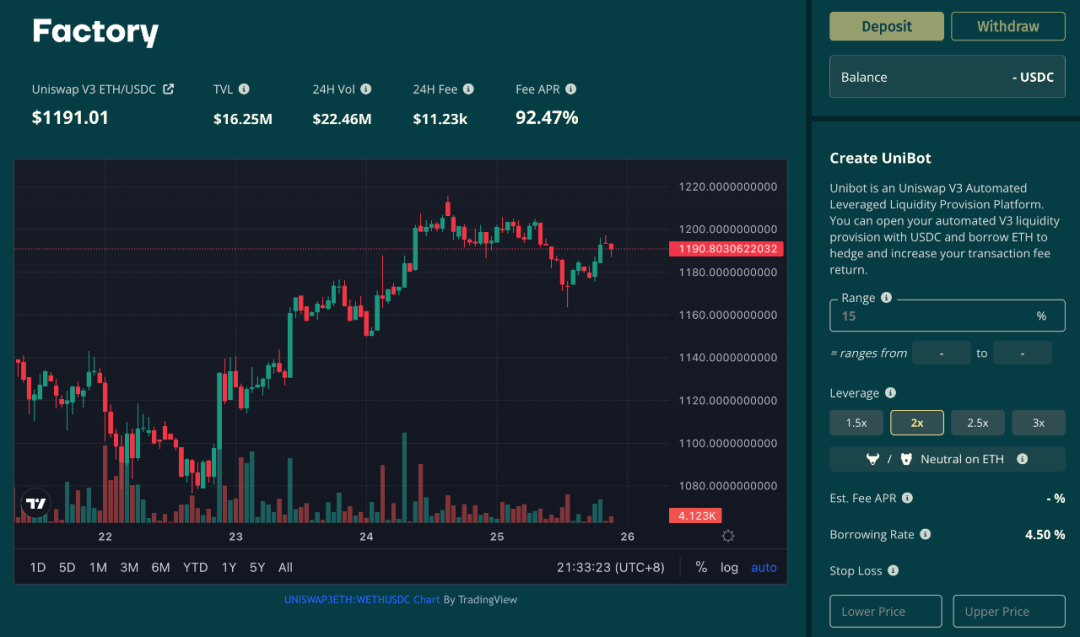Screen dimensions: 1080x637
Task: Click the bull icon in position selector
Action: (873, 459)
